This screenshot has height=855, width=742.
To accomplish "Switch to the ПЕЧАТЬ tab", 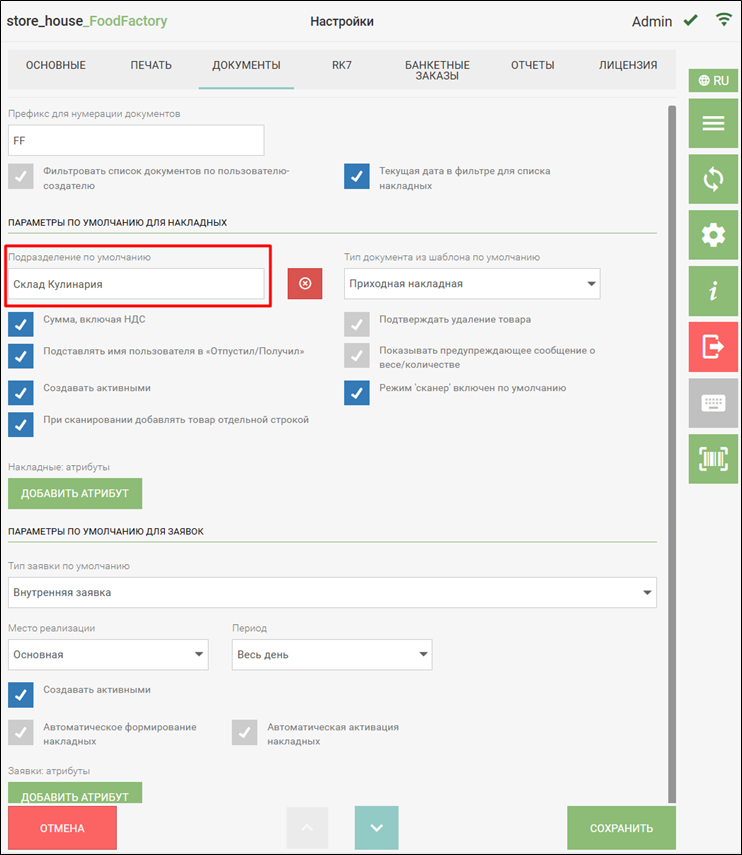I will pyautogui.click(x=151, y=66).
